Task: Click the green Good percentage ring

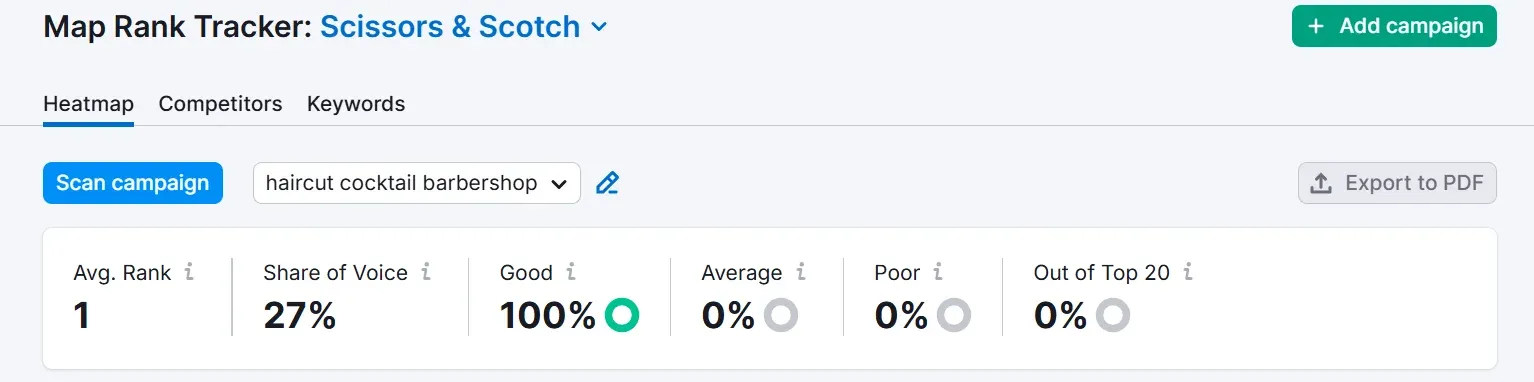Action: tap(622, 316)
